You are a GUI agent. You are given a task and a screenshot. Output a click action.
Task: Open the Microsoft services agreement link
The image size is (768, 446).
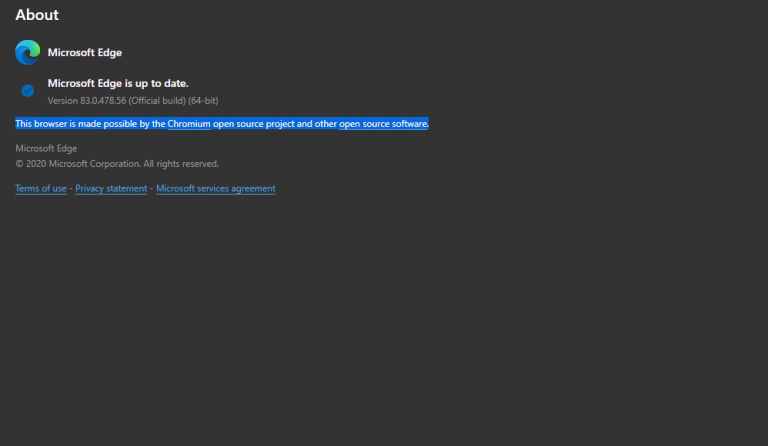[x=216, y=188]
